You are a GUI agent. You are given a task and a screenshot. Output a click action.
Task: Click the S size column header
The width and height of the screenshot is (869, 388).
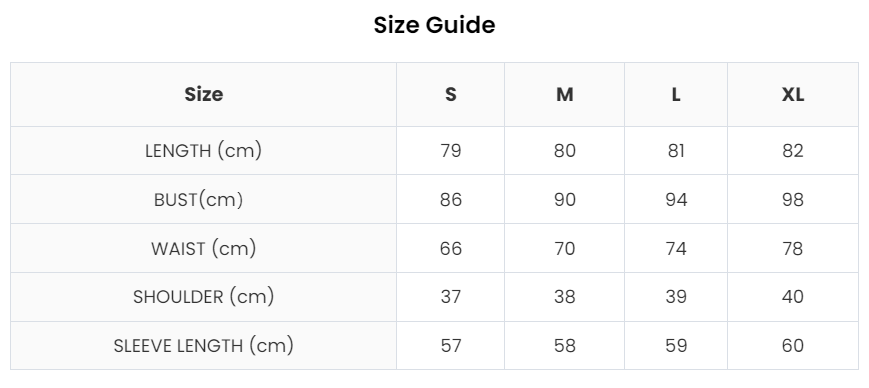pos(451,95)
